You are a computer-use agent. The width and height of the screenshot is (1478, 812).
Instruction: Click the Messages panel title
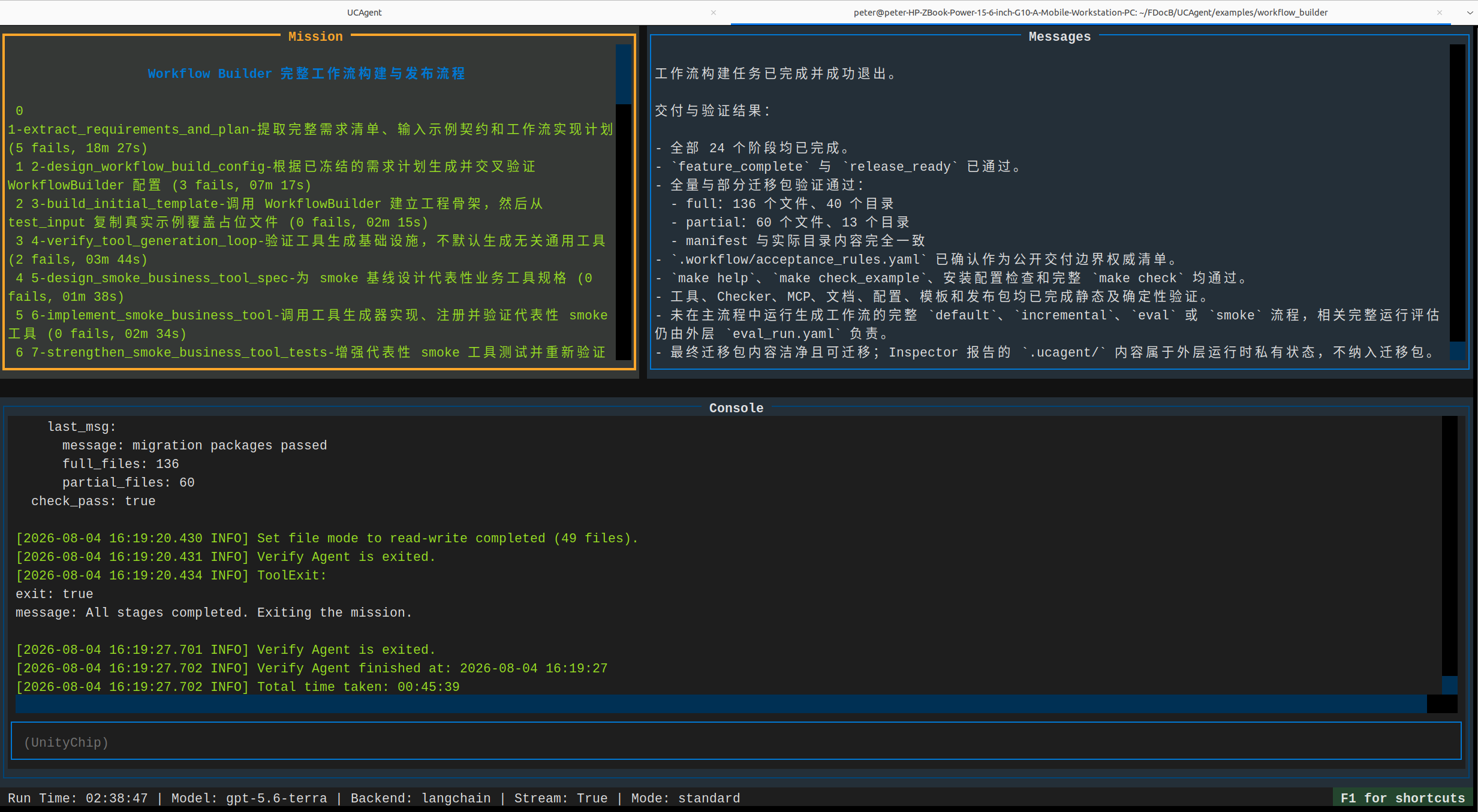[1059, 37]
